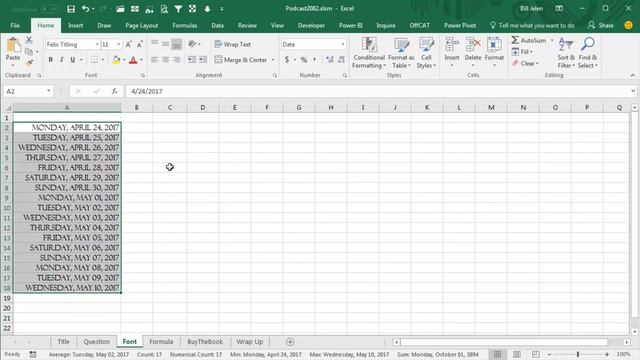Toggle align left
This screenshot has width=640, height=360.
155,60
